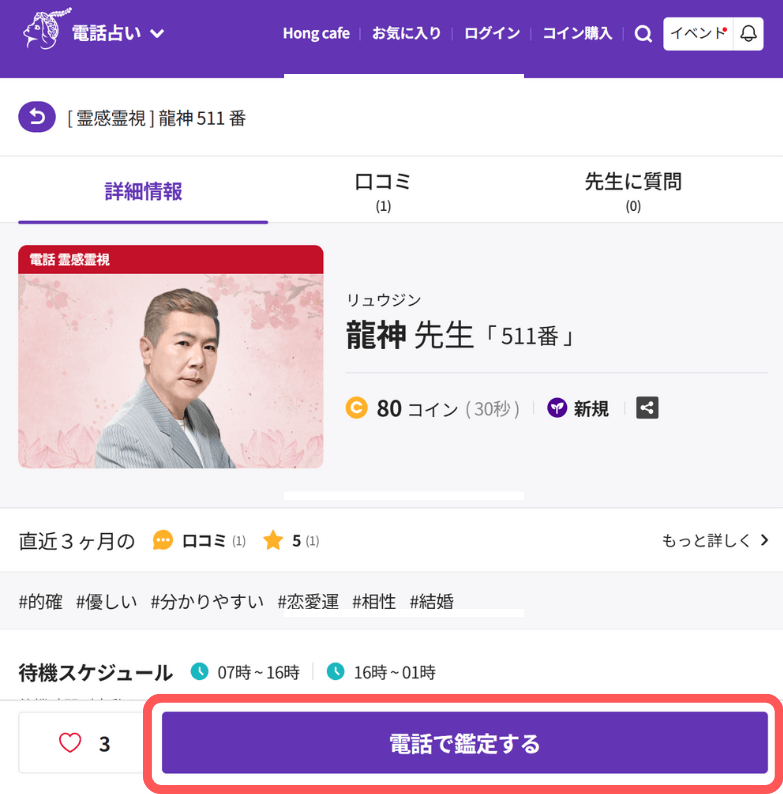783x794 pixels.
Task: Click the Hong cafe logo icon
Action: (40, 31)
